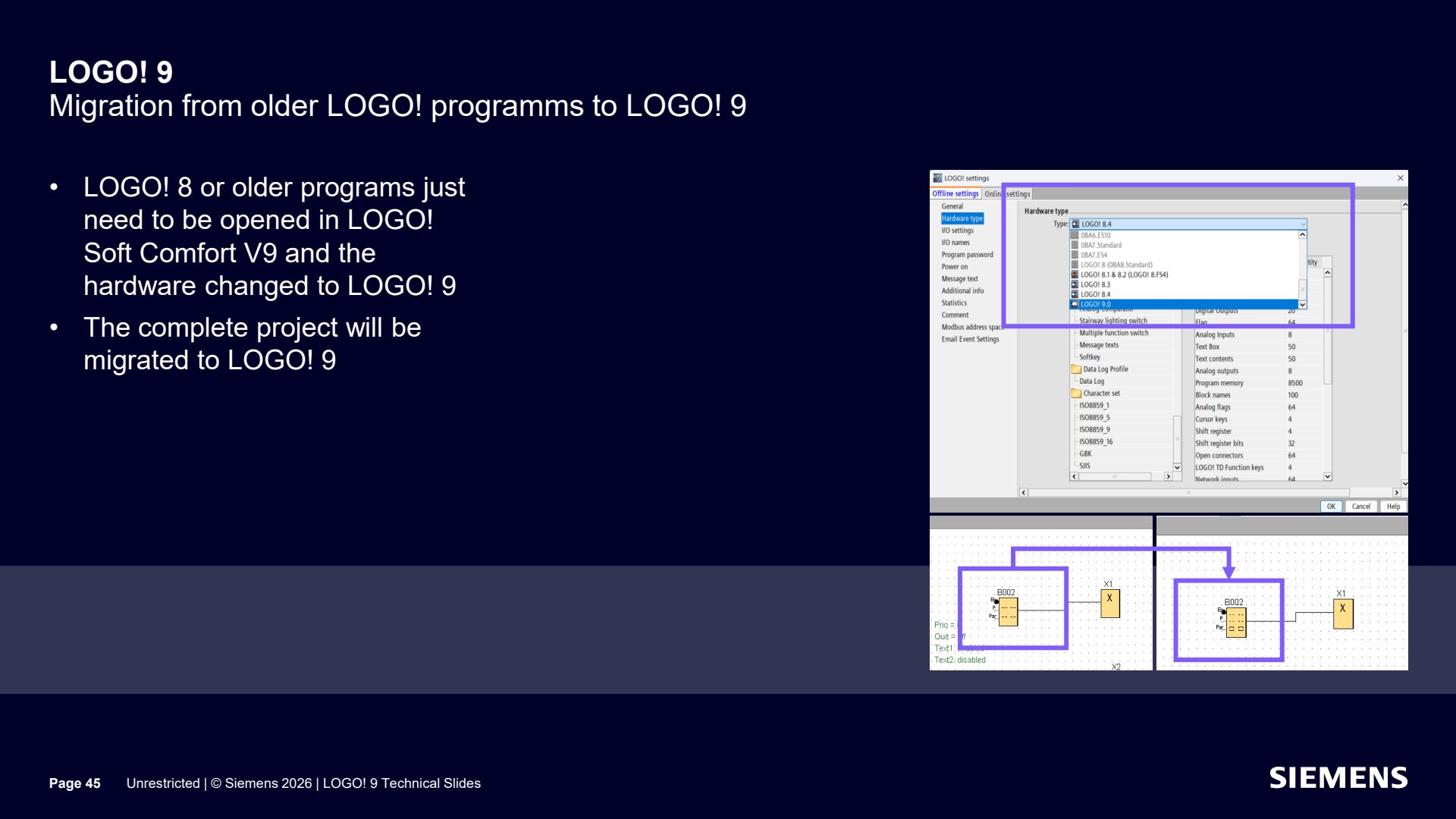
Task: Open Comment in the sidebar
Action: click(955, 315)
